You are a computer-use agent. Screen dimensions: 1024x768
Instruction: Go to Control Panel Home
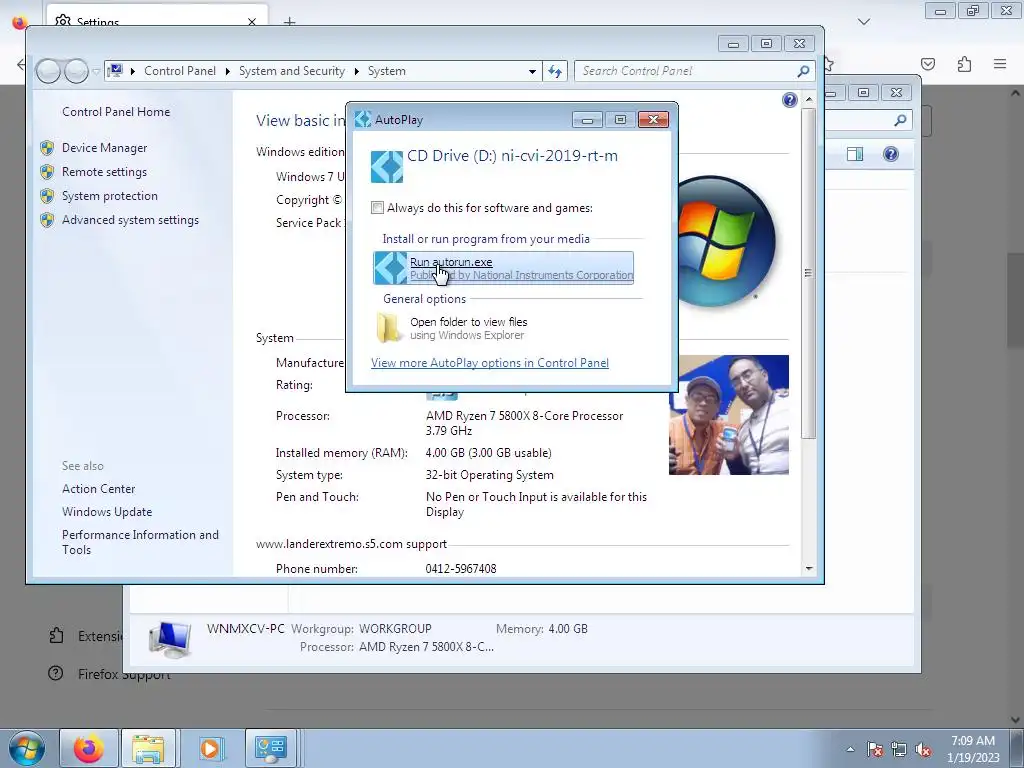[x=116, y=112]
